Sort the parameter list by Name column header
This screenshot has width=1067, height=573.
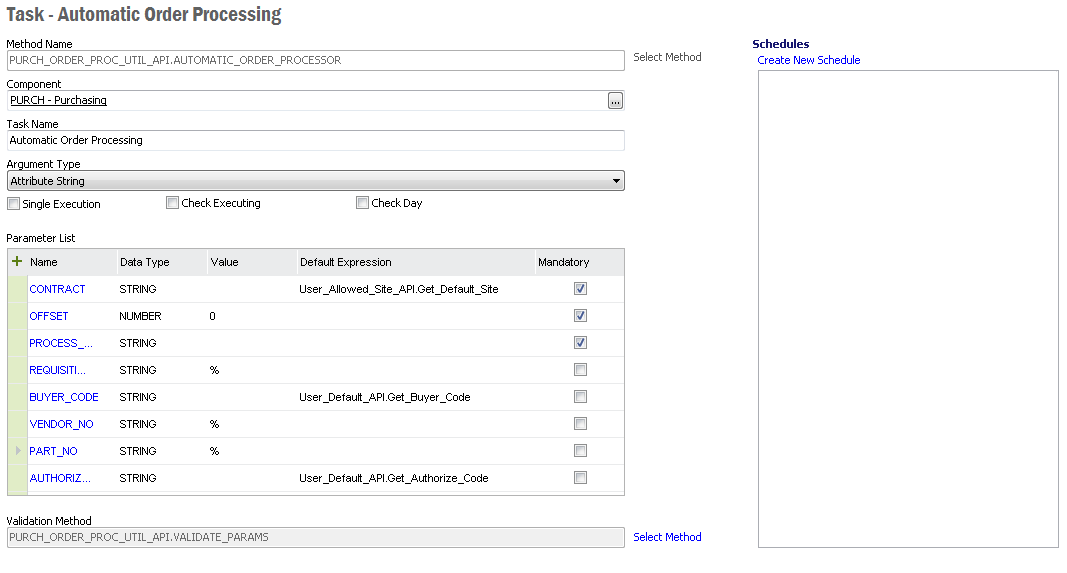click(x=44, y=262)
